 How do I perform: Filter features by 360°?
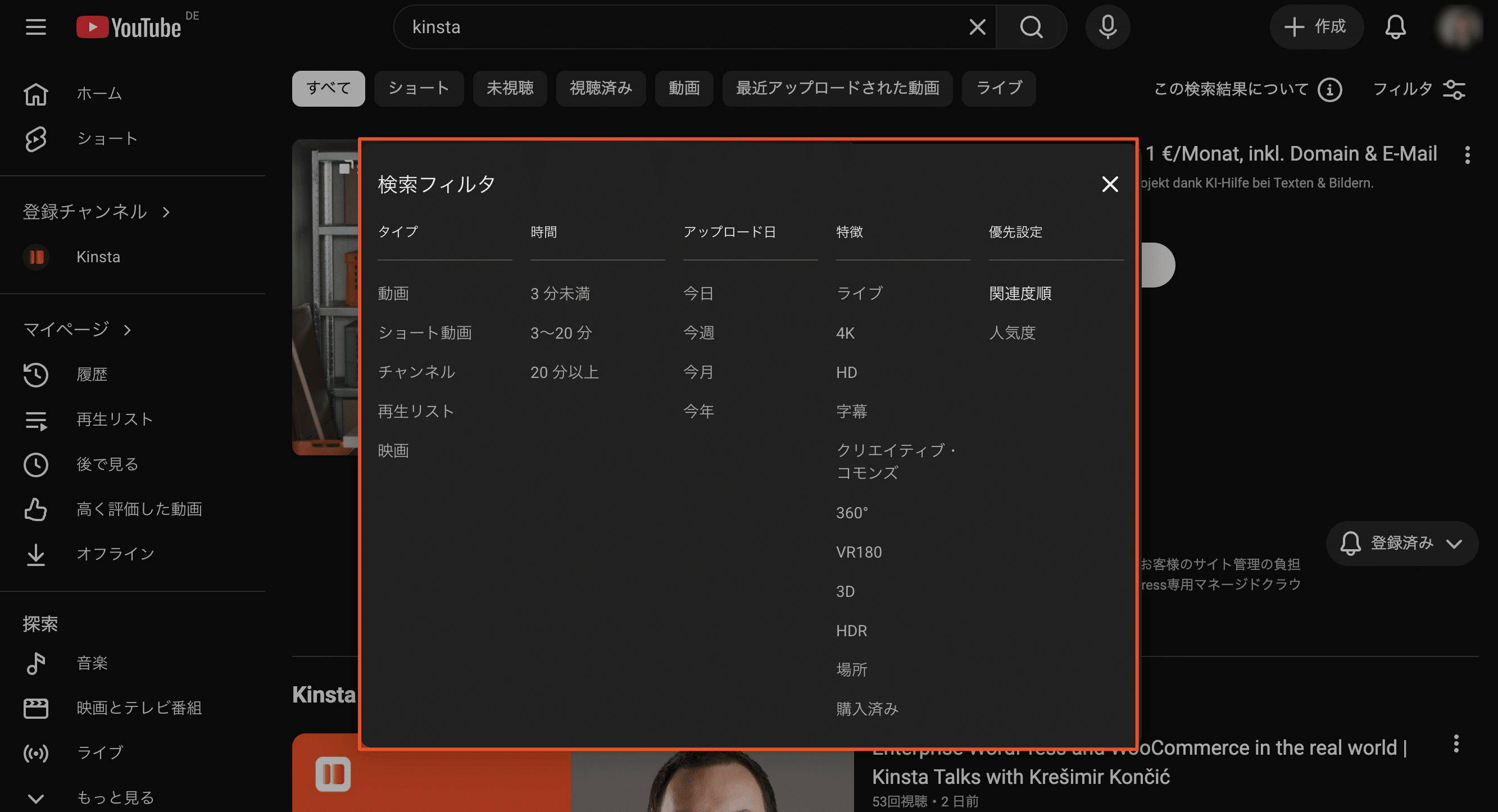852,513
